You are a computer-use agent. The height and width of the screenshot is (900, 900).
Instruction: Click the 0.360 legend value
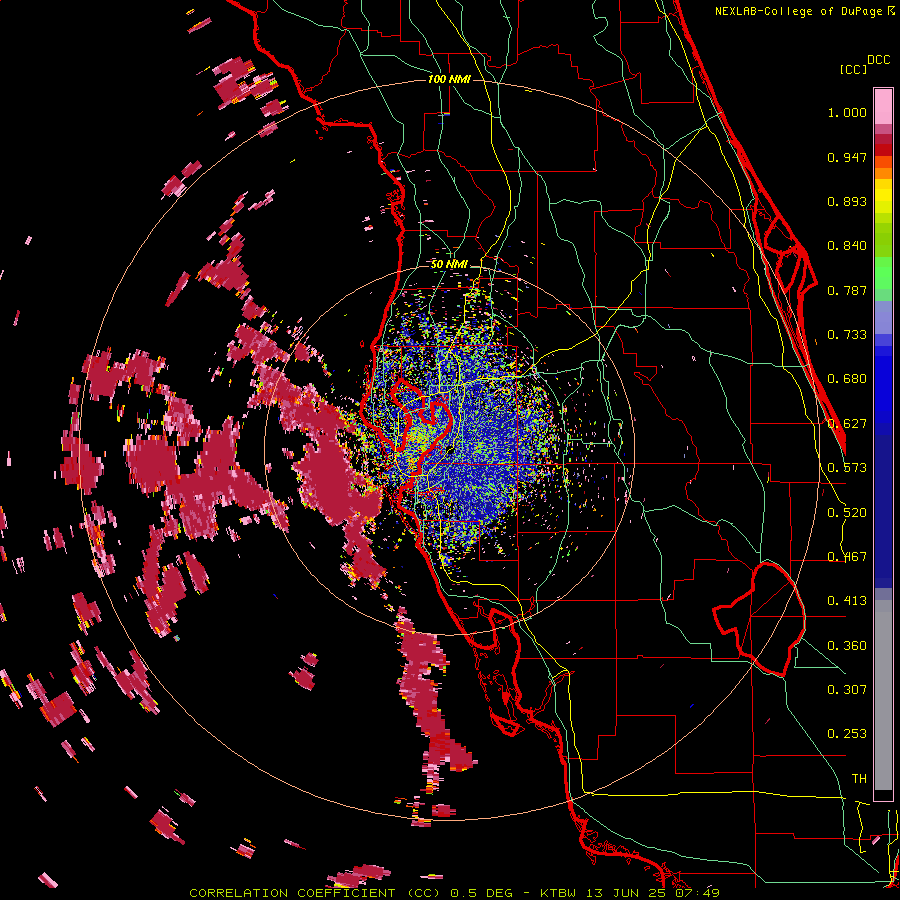point(847,646)
